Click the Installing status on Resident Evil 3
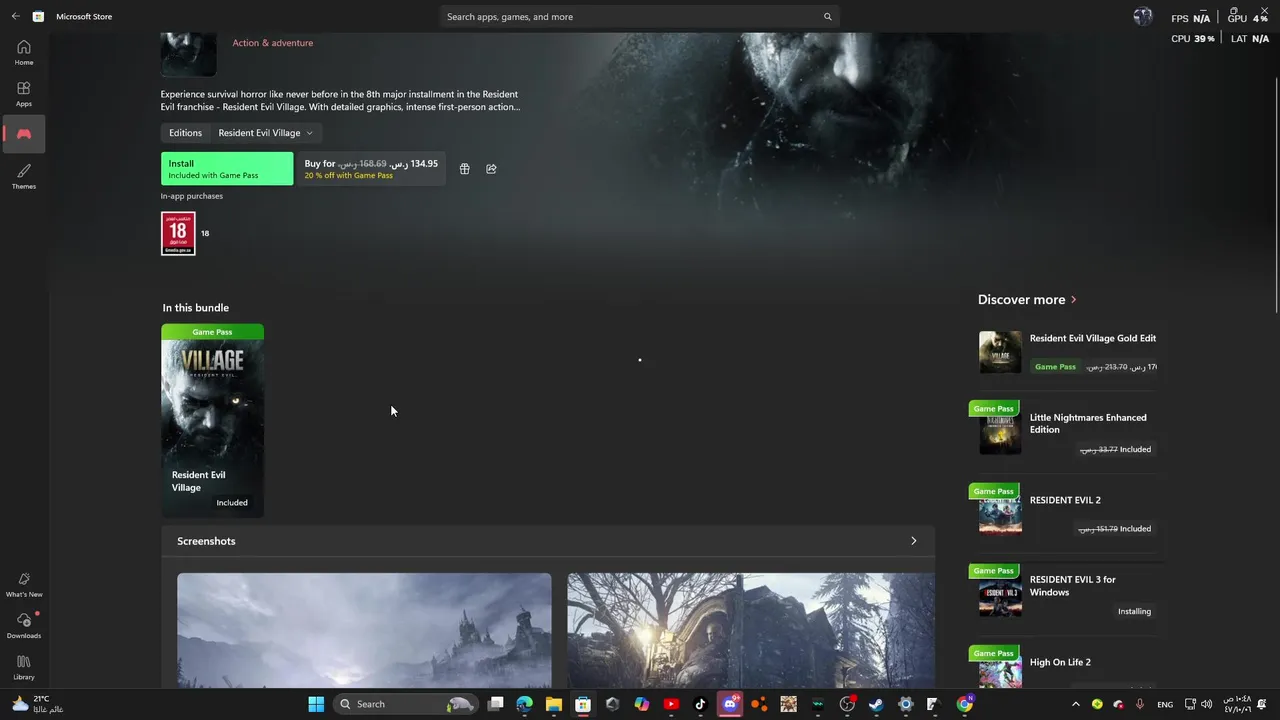Image resolution: width=1280 pixels, height=720 pixels. [x=1134, y=611]
